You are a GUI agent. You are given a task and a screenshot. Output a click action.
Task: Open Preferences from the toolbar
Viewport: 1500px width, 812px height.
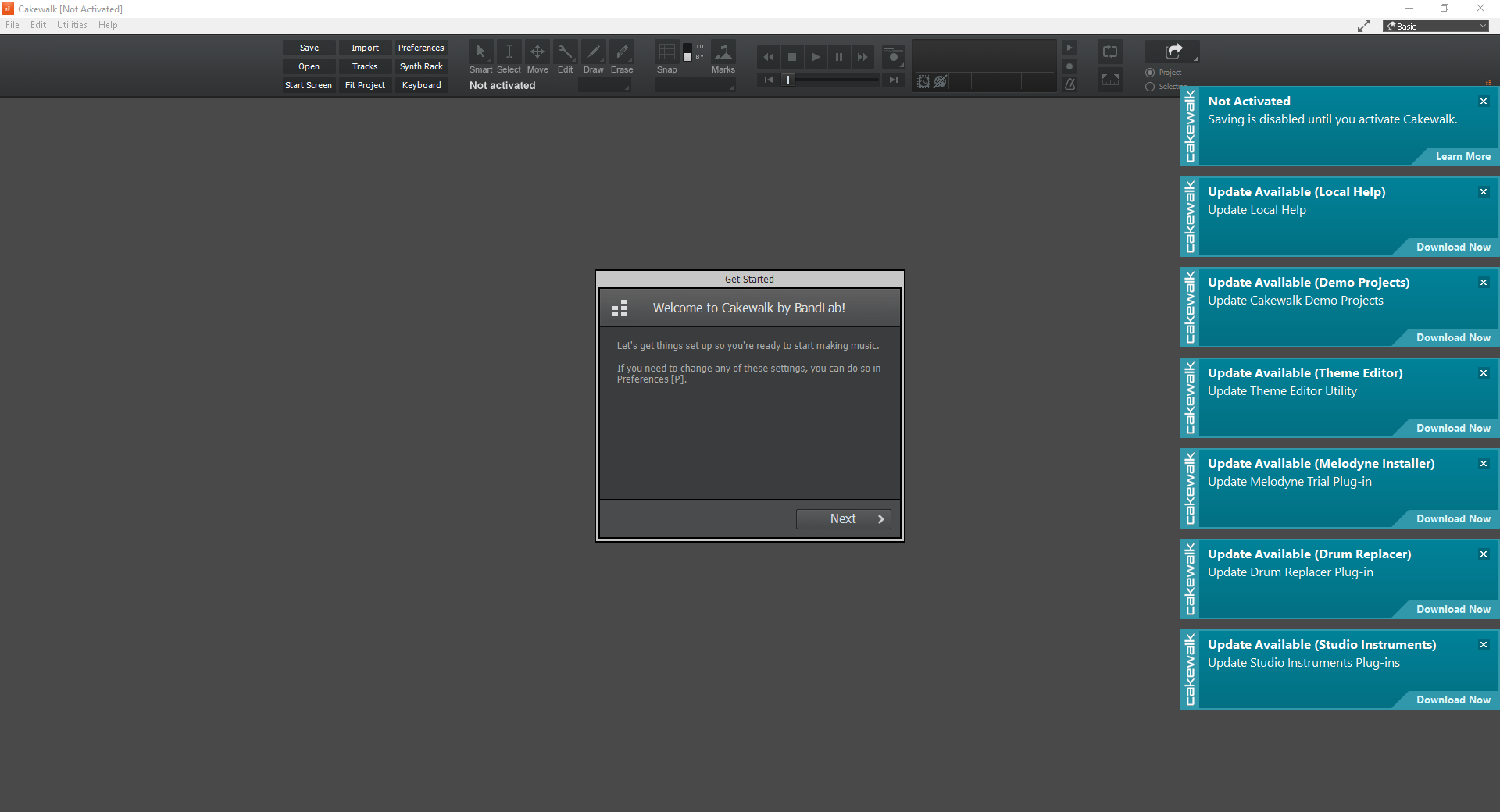(421, 48)
